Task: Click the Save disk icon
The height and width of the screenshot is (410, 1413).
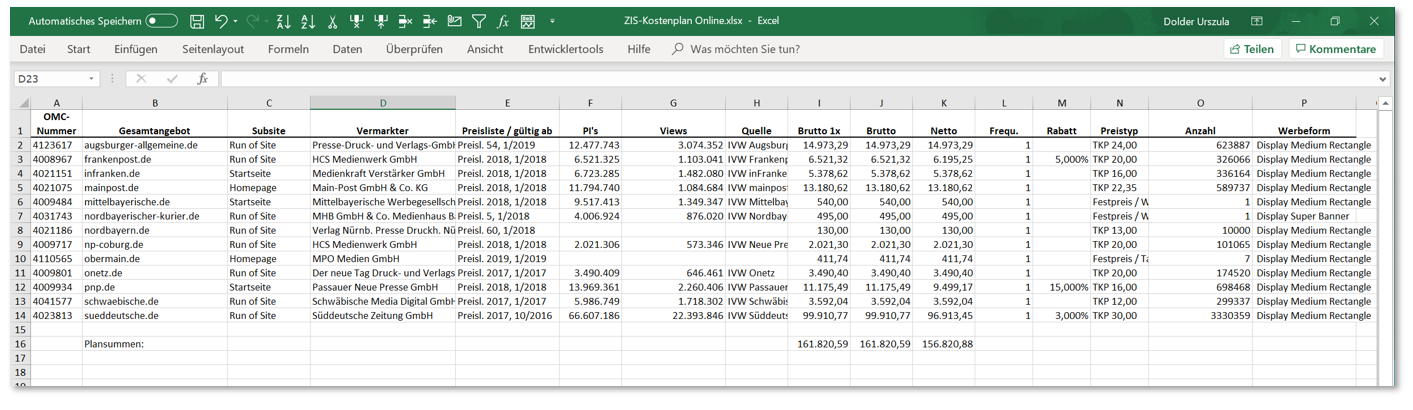Action: tap(197, 20)
